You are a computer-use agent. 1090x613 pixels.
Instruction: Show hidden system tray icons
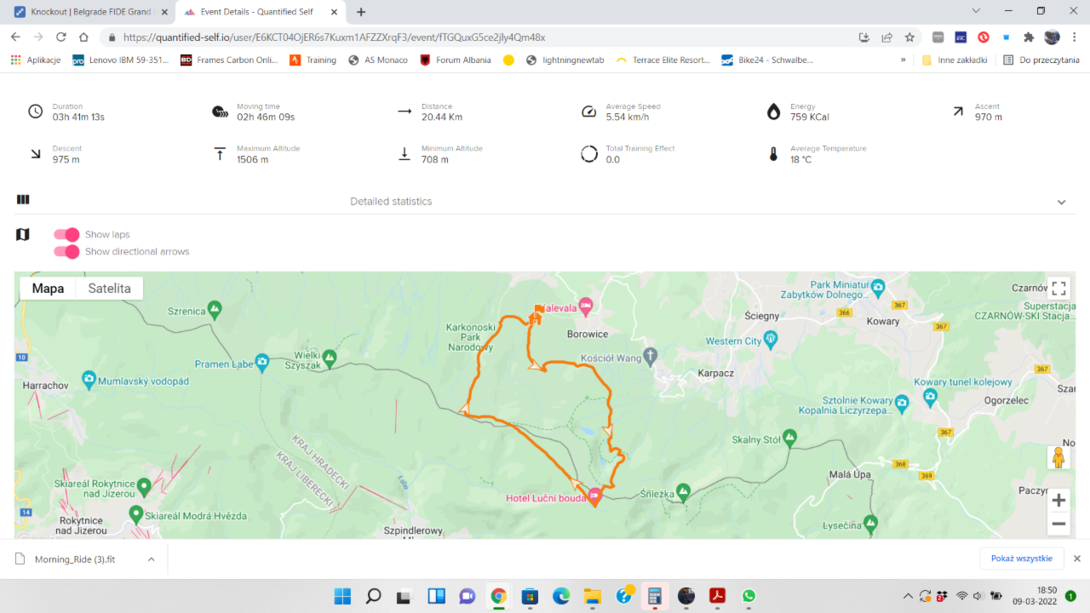point(908,596)
